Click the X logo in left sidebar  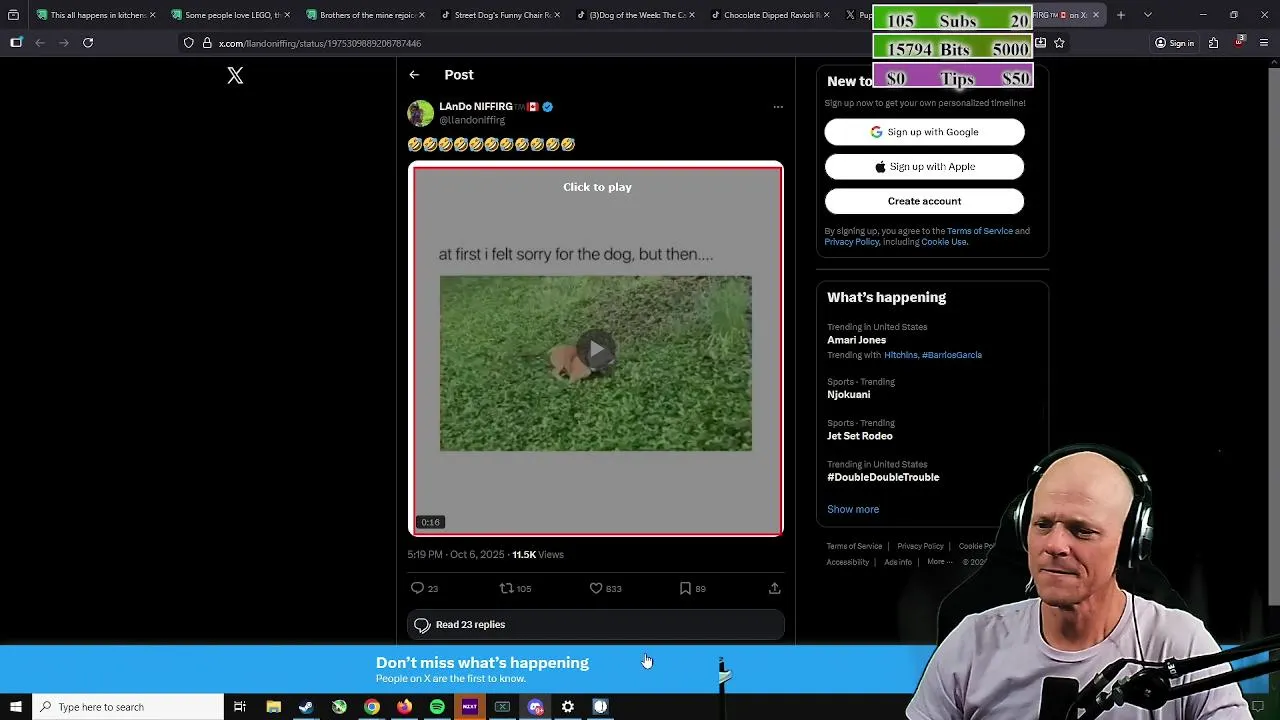point(235,76)
